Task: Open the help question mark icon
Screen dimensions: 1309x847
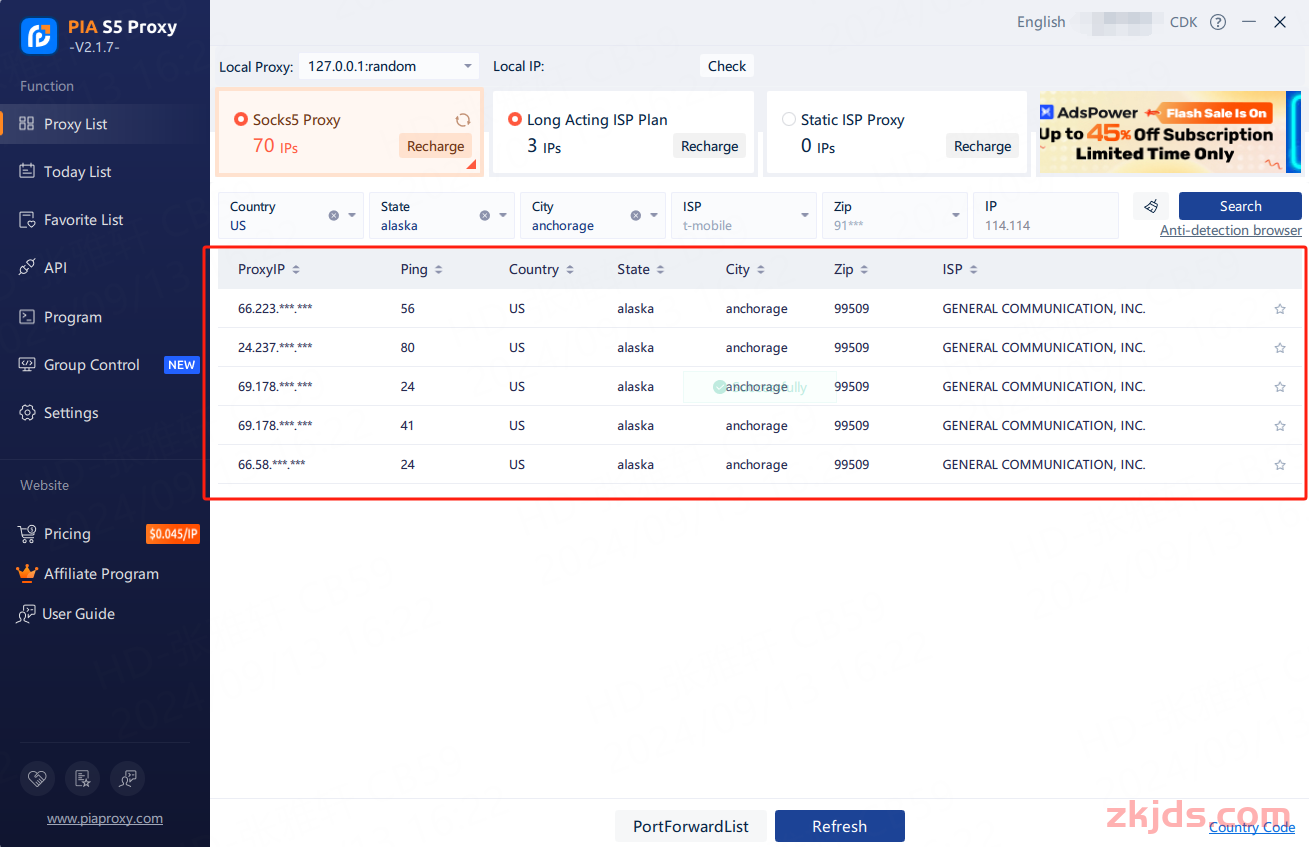Action: 1217,22
